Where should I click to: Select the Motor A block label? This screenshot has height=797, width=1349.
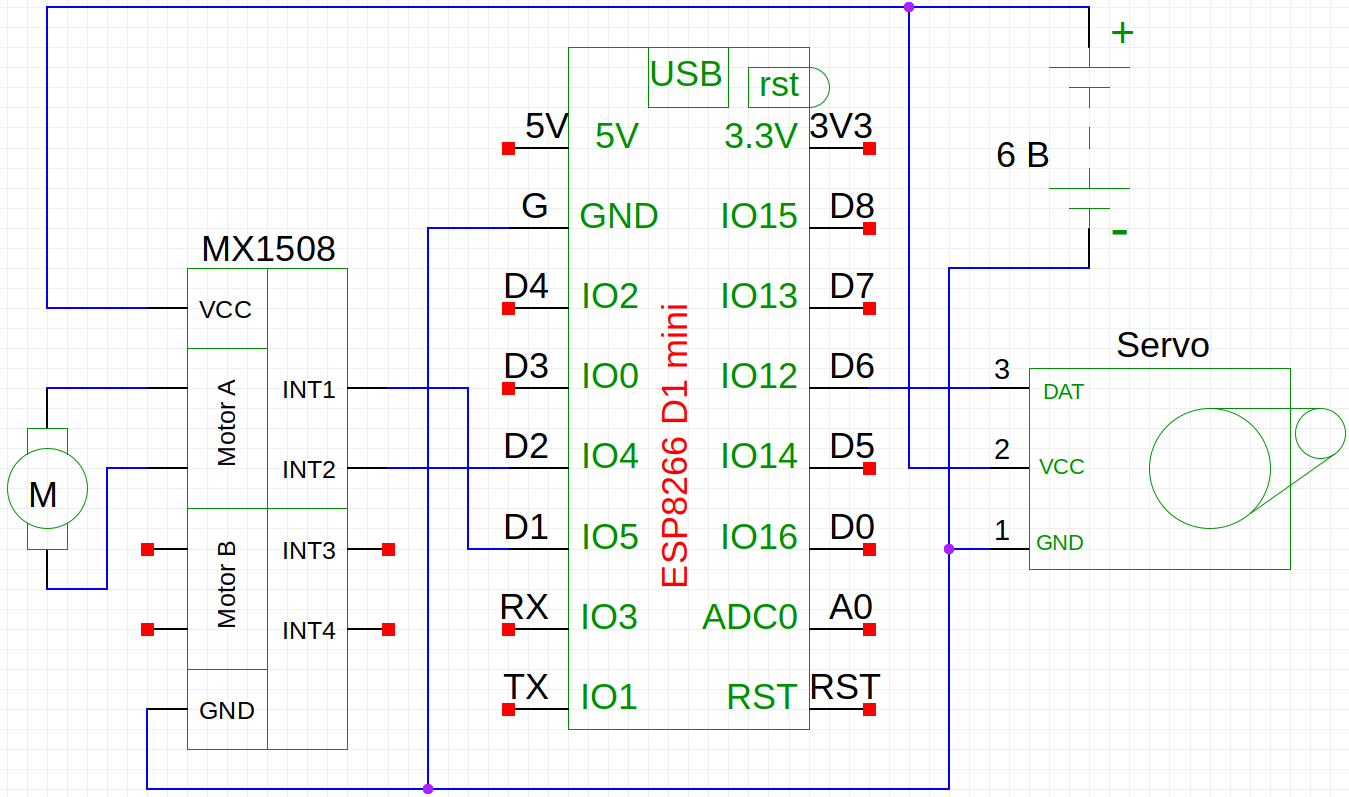click(x=227, y=422)
